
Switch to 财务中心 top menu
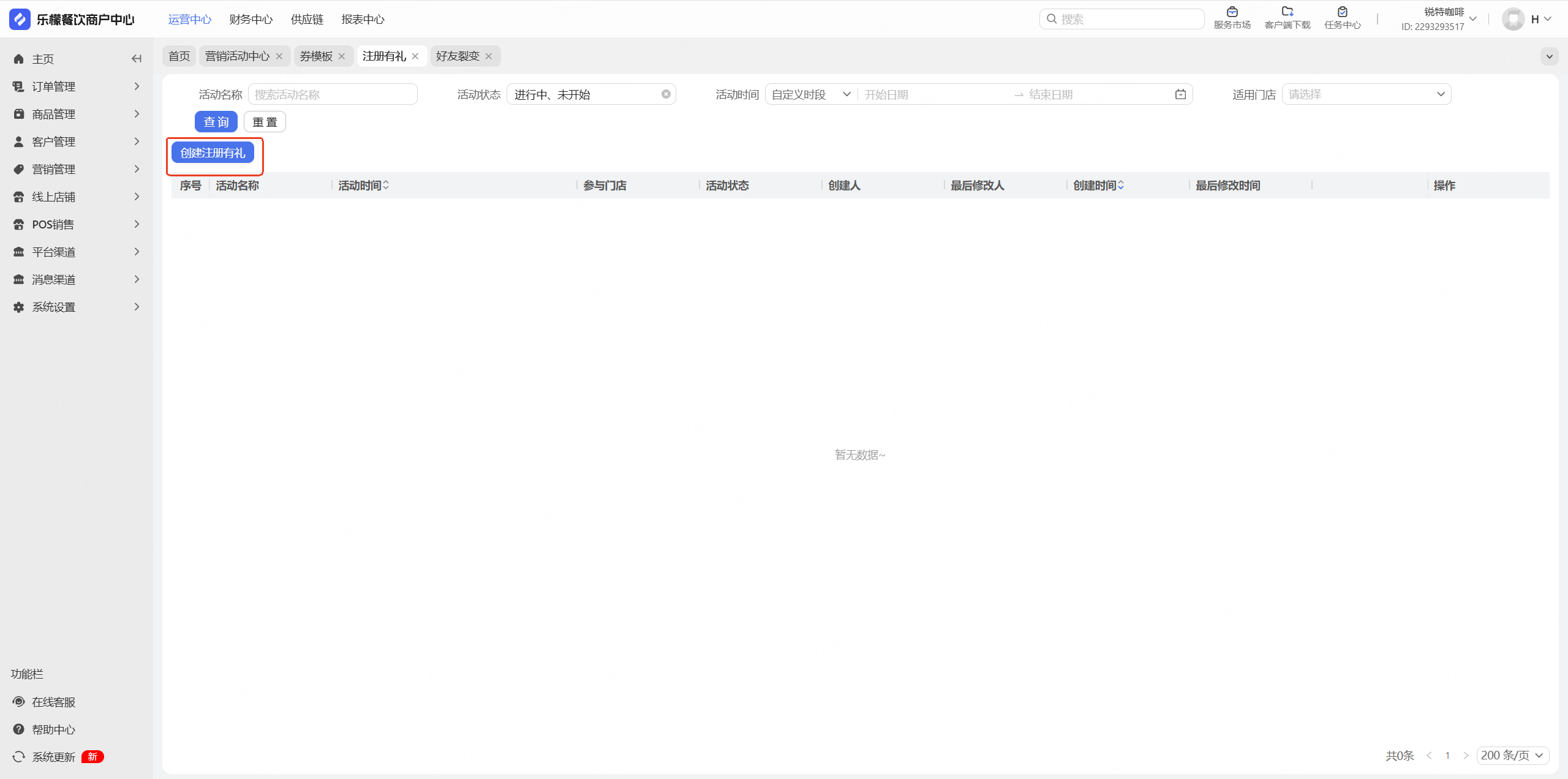(x=251, y=19)
